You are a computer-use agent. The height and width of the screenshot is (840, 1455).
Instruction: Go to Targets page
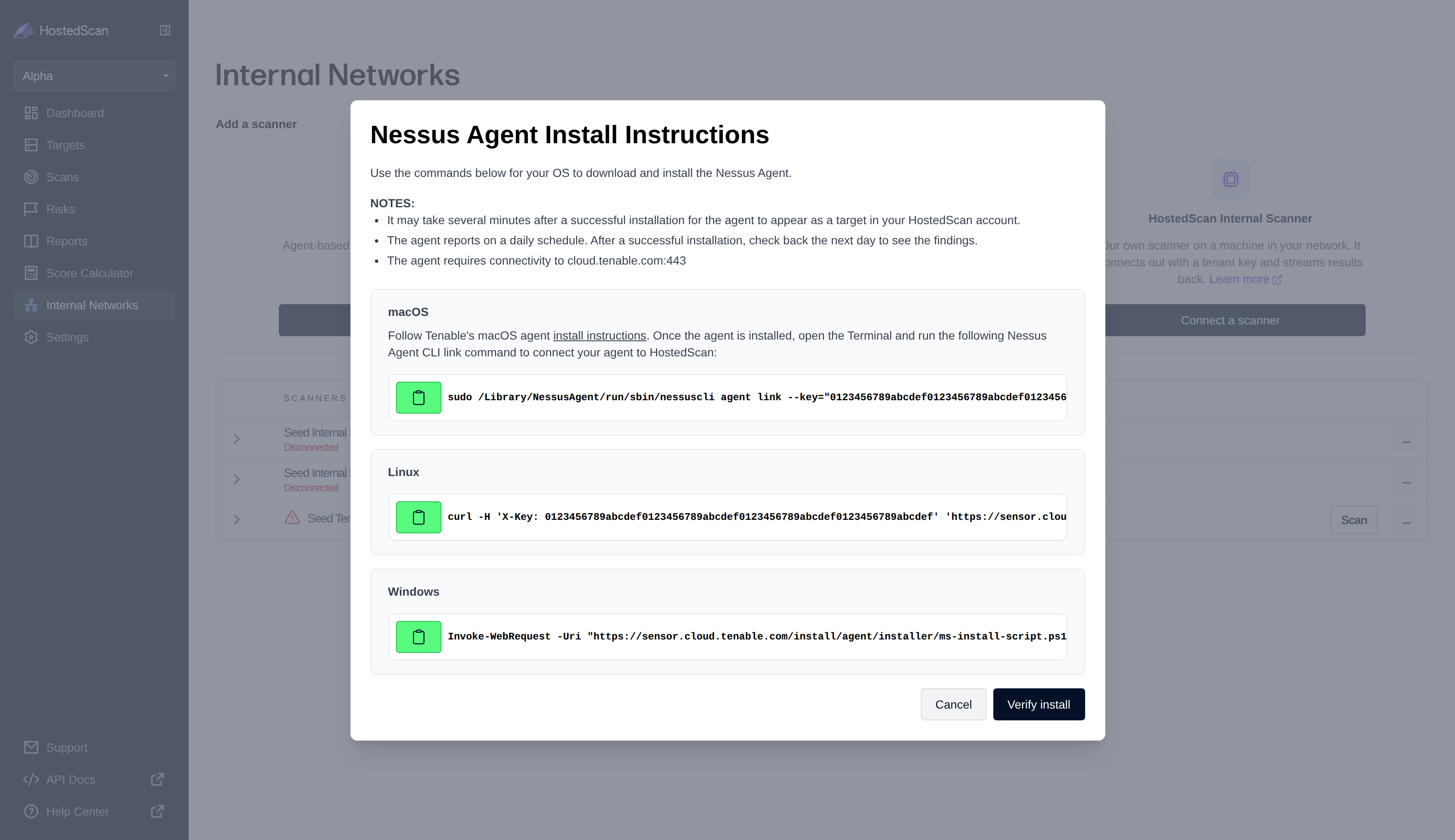click(x=95, y=145)
